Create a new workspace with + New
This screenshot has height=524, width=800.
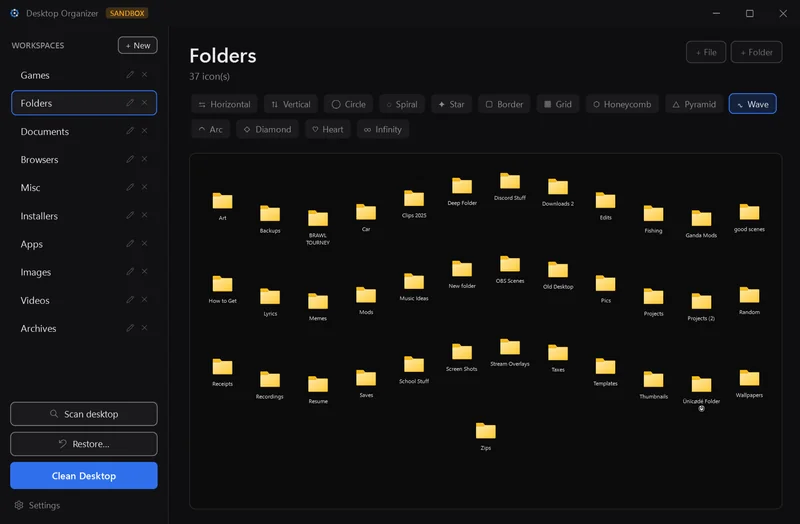[x=138, y=45]
